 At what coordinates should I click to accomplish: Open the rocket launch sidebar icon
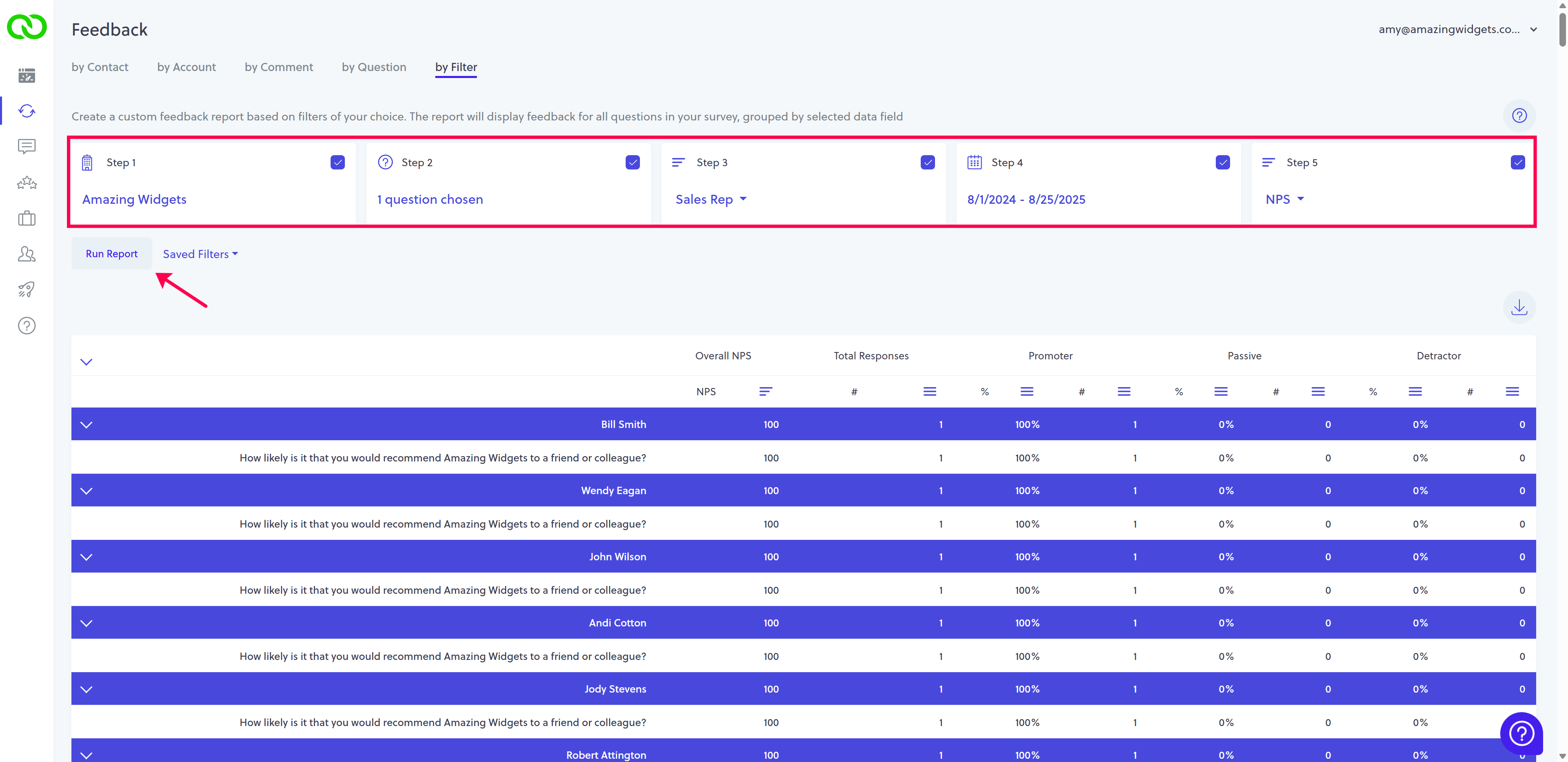27,290
